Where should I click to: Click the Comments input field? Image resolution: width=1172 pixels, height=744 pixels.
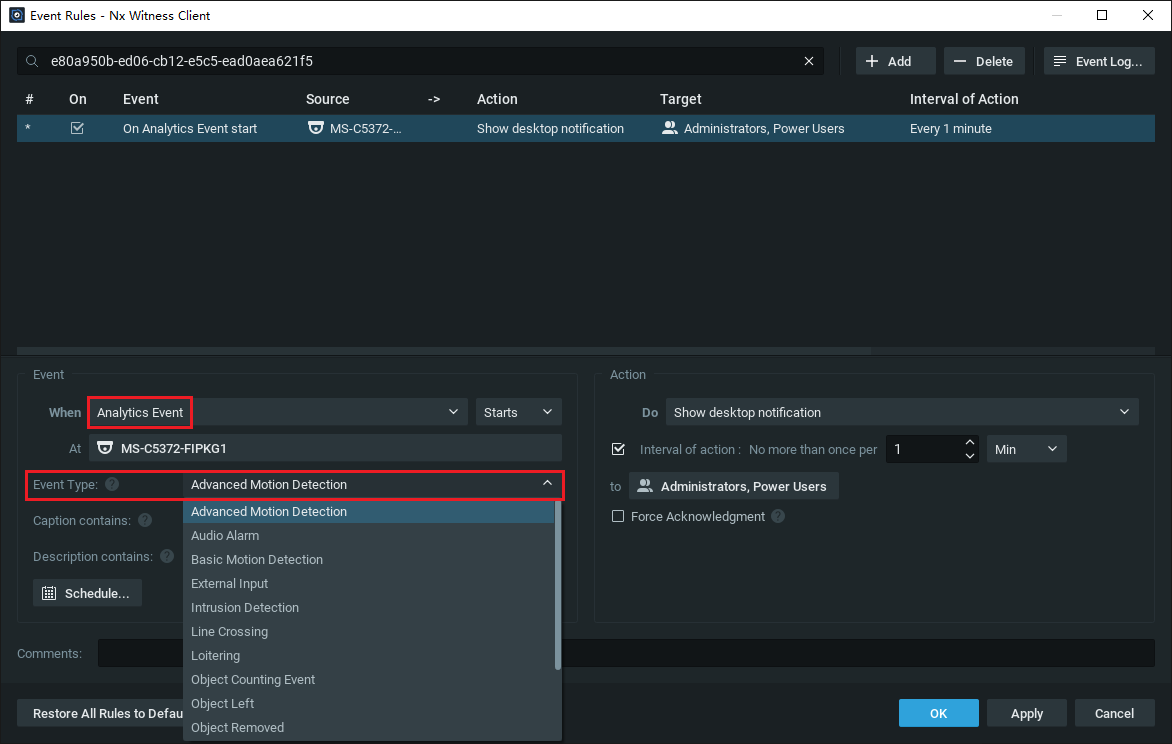[x=626, y=653]
